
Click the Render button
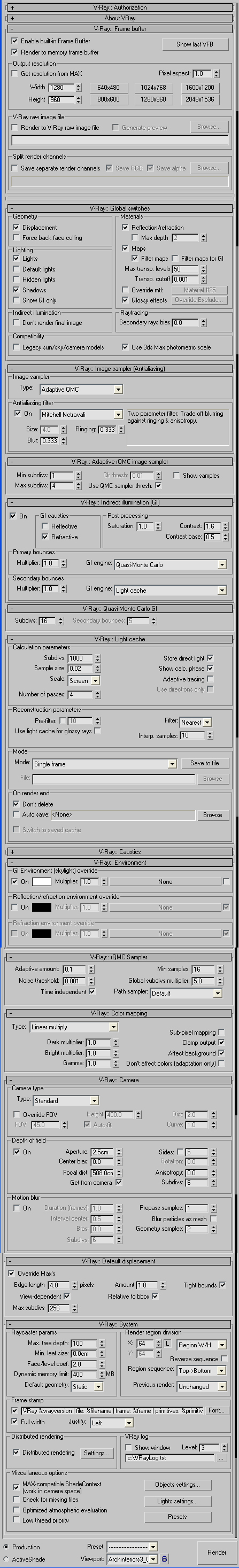coord(217,1553)
